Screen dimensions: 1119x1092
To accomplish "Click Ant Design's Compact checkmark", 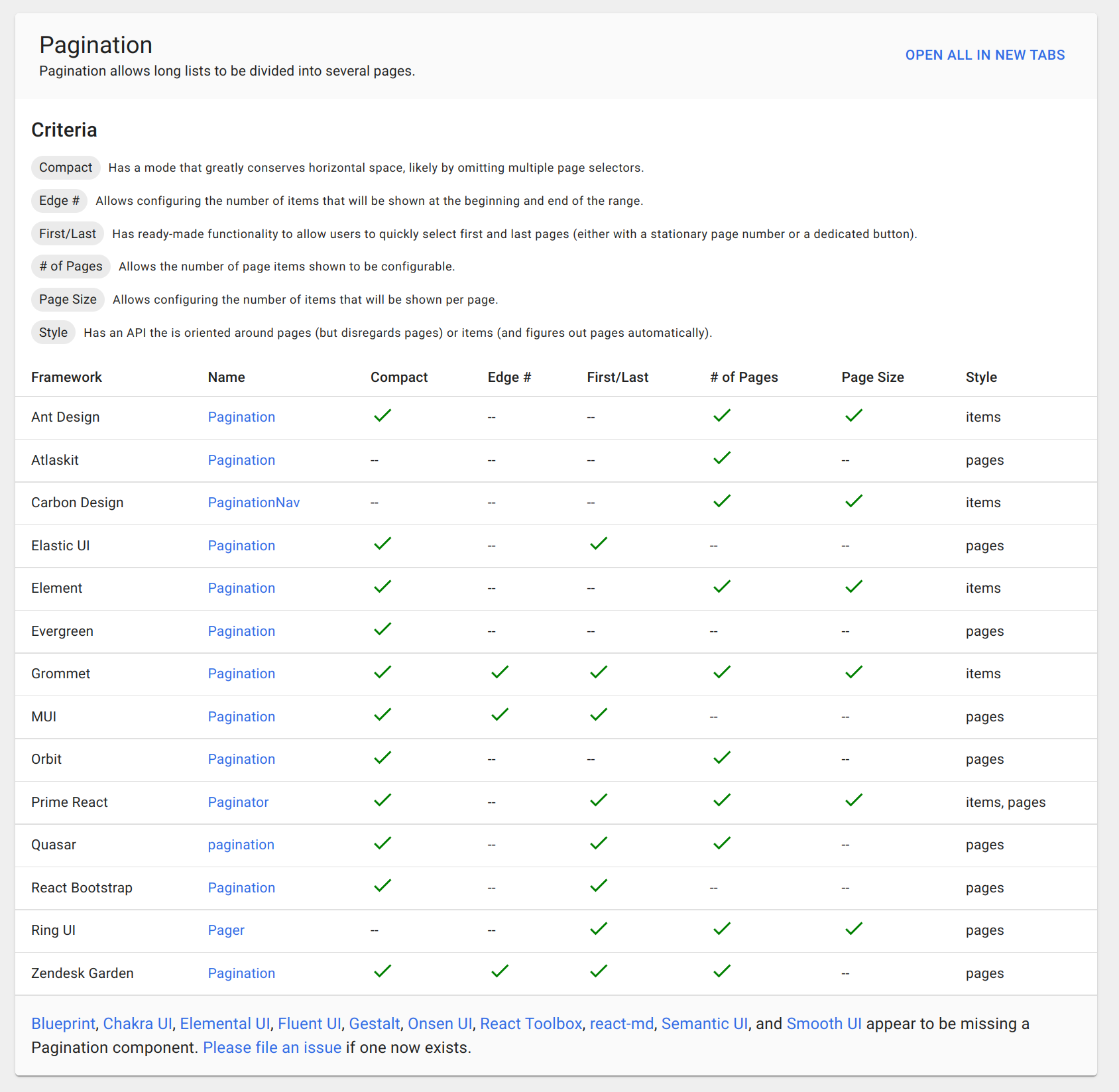I will coord(383,416).
